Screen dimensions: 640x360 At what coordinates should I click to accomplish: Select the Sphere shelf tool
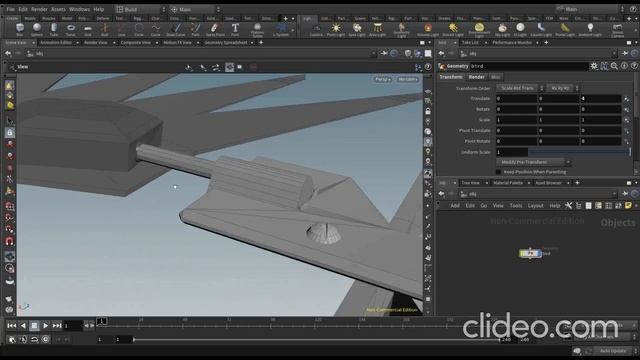37,29
